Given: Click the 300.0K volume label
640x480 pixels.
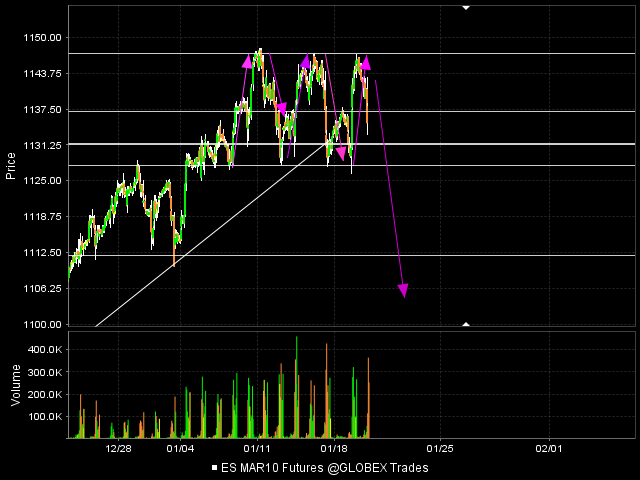Looking at the screenshot, I should point(45,372).
